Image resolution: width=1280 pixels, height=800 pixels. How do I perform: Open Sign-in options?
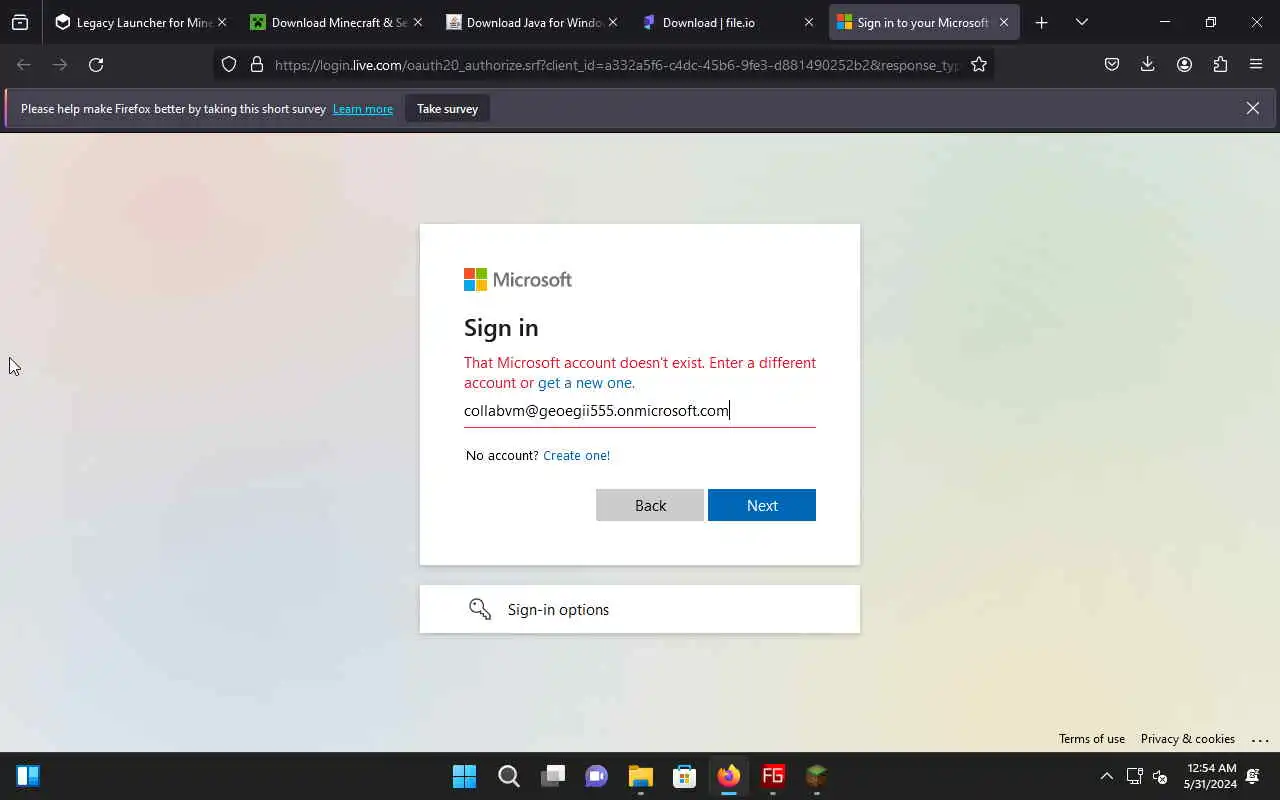point(640,609)
